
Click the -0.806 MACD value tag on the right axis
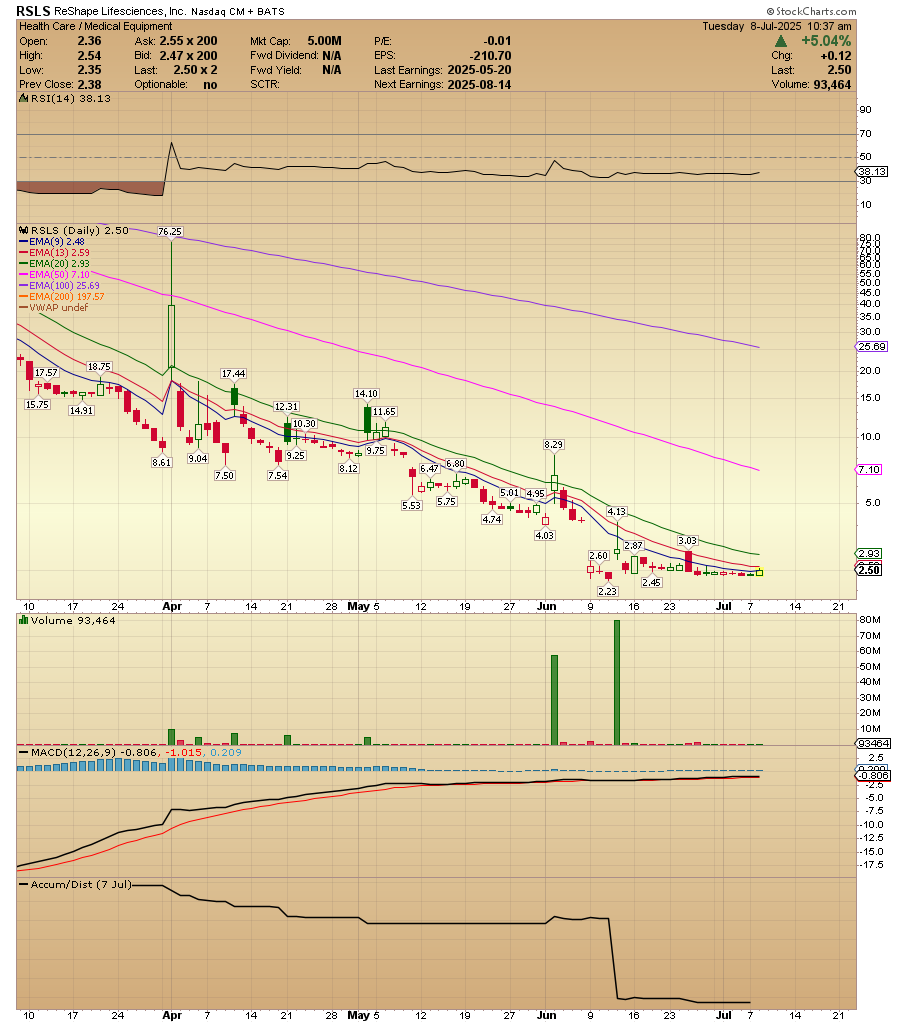(x=873, y=775)
